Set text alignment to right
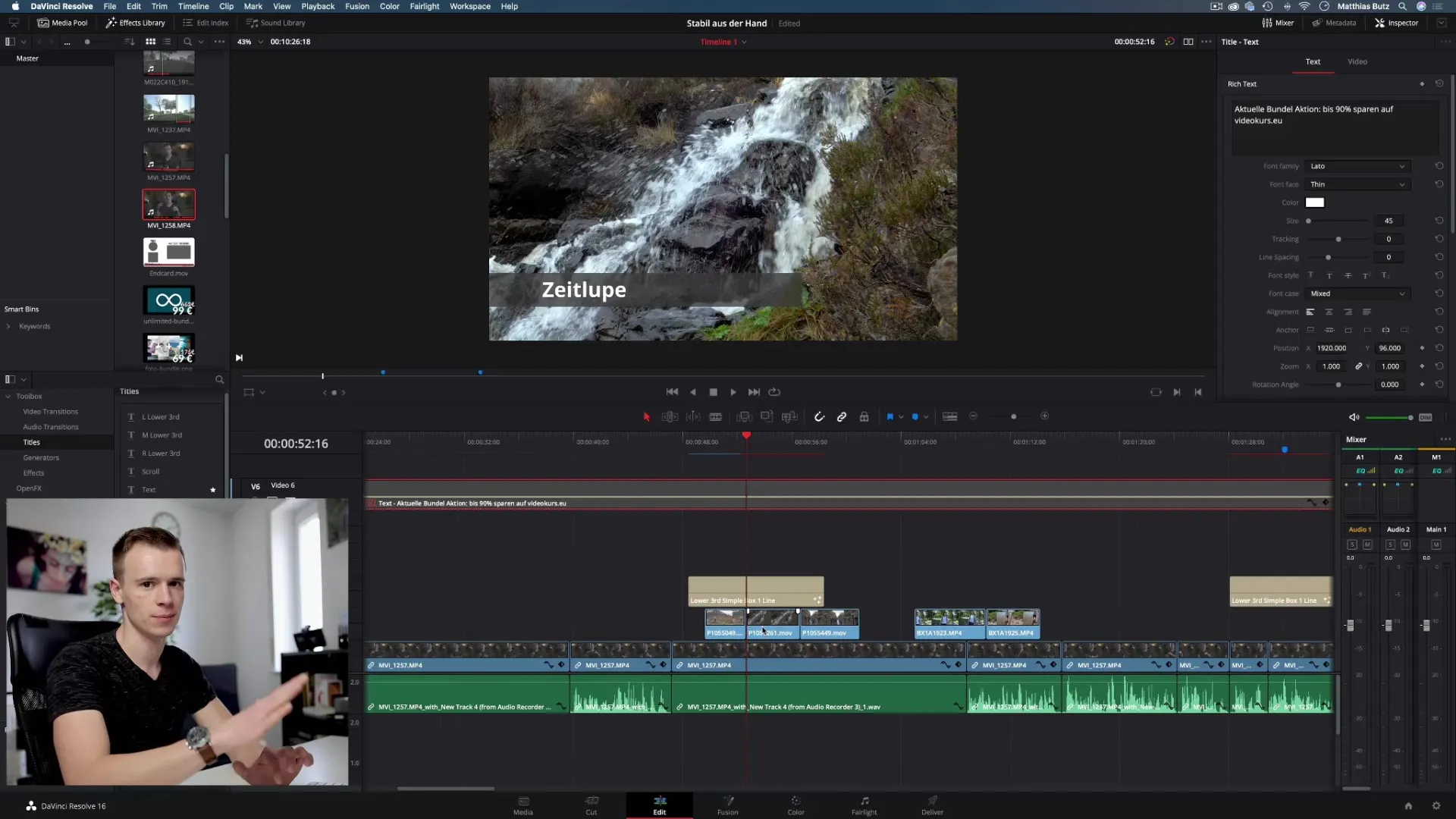The width and height of the screenshot is (1456, 819). (1348, 312)
